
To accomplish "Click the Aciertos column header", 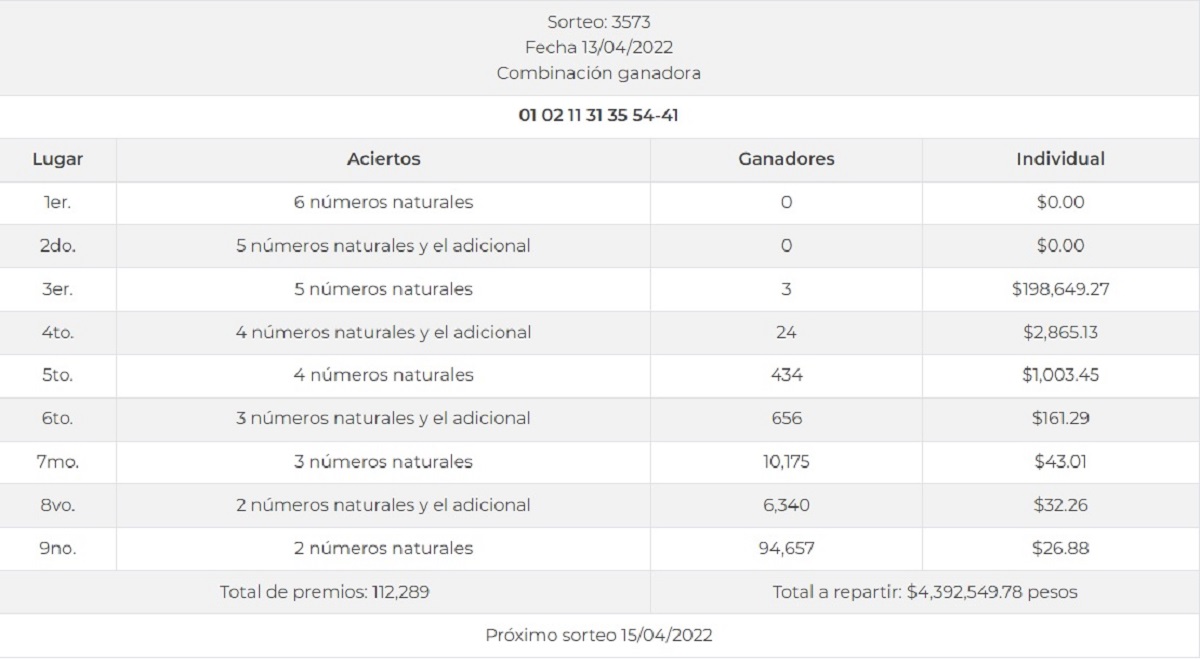I will pyautogui.click(x=383, y=159).
